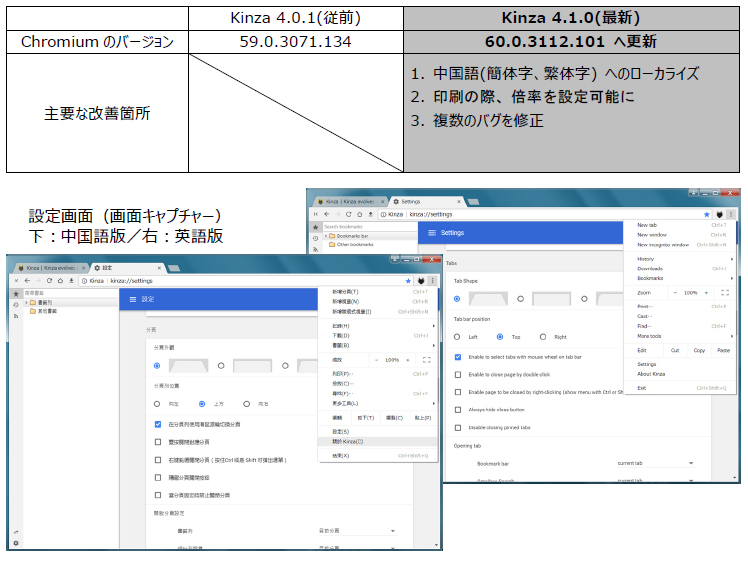Select the 'Right' tab bar position radio button
This screenshot has width=748, height=564.
pos(543,337)
